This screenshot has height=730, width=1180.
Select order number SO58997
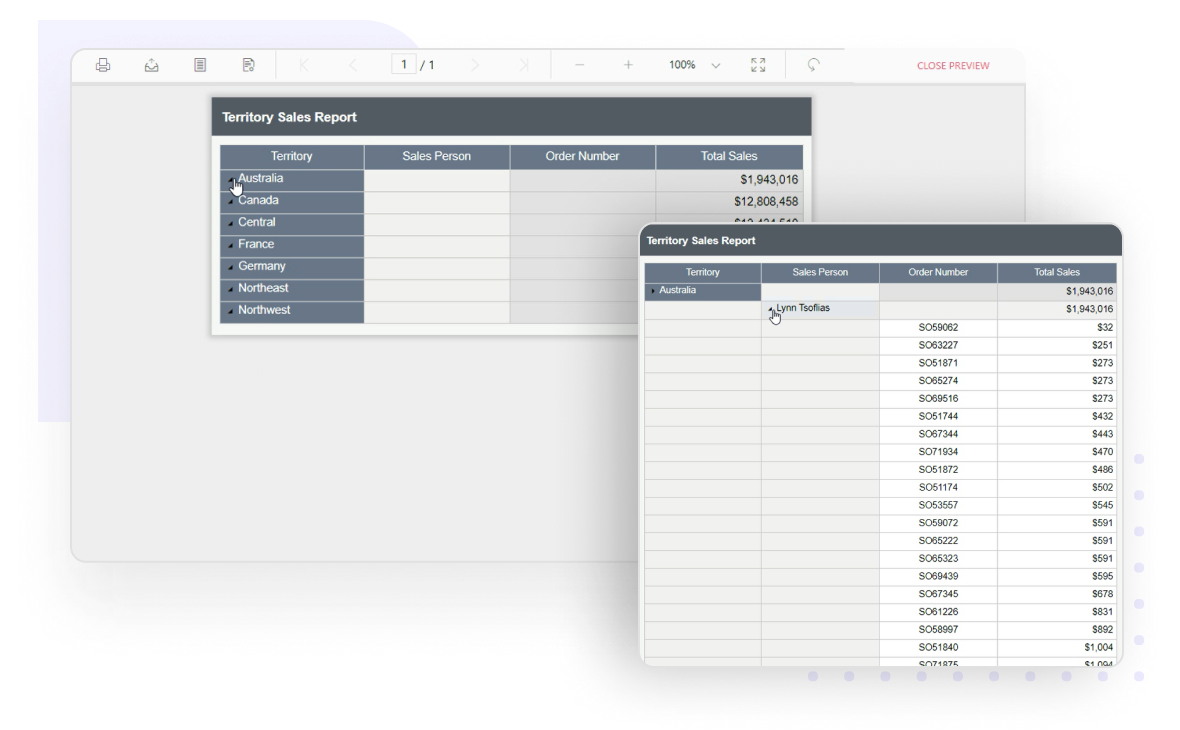[x=938, y=630]
